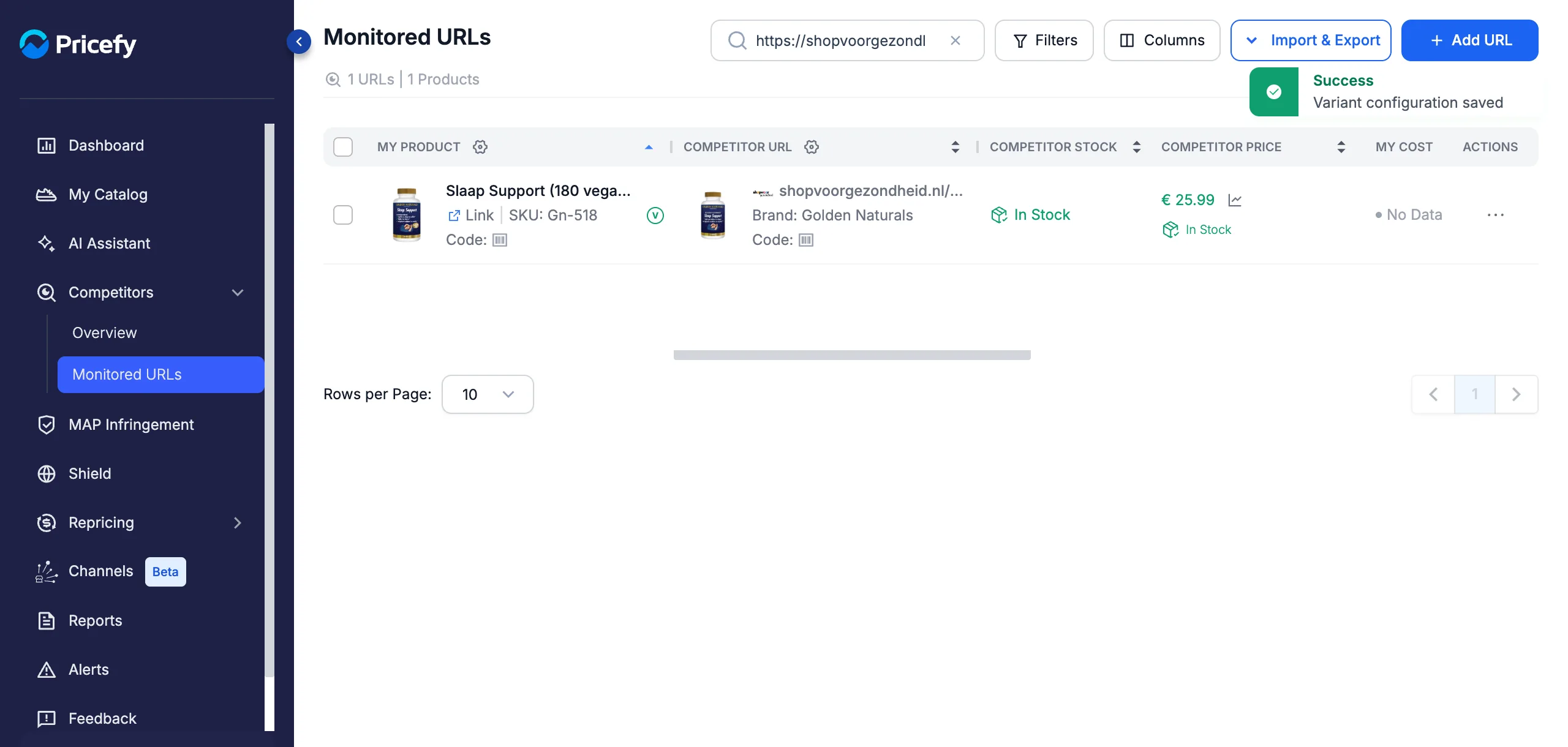Sort by Competitor URL column
1568x747 pixels.
[x=955, y=147]
